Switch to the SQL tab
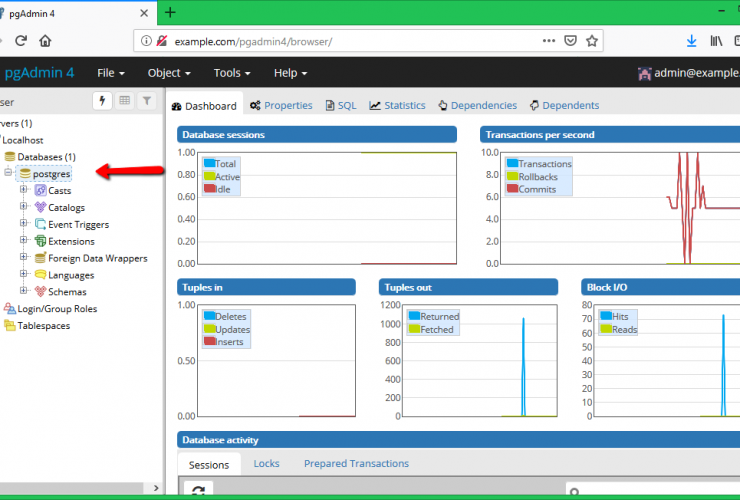740x500 pixels. click(340, 105)
